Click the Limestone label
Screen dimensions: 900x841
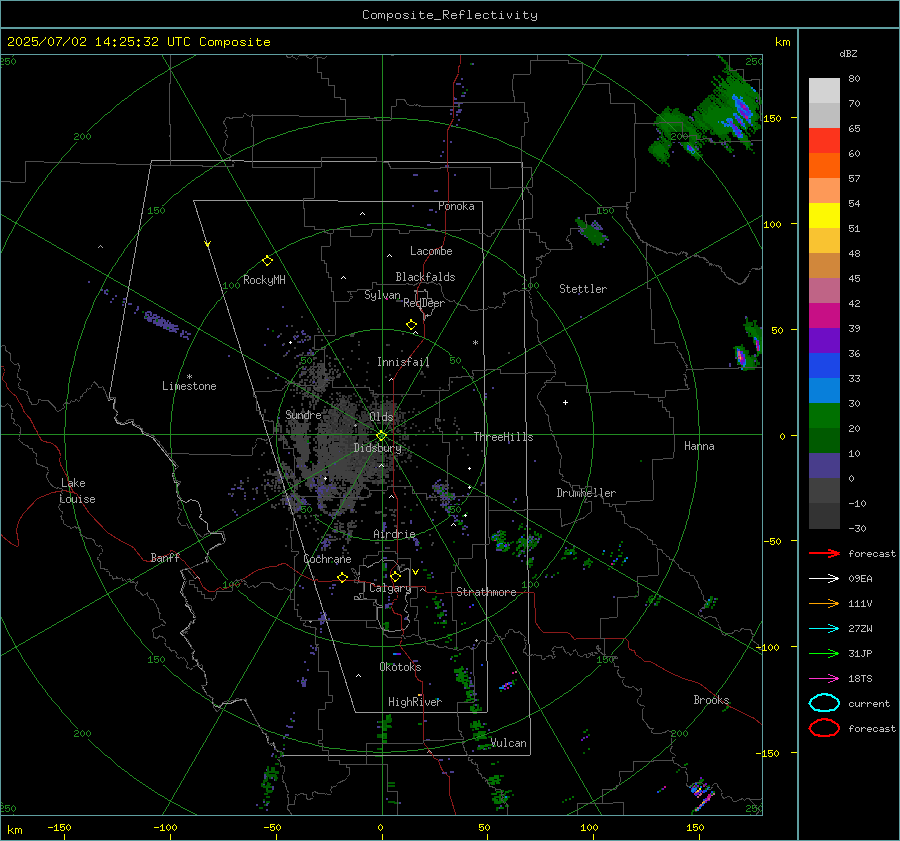click(189, 386)
